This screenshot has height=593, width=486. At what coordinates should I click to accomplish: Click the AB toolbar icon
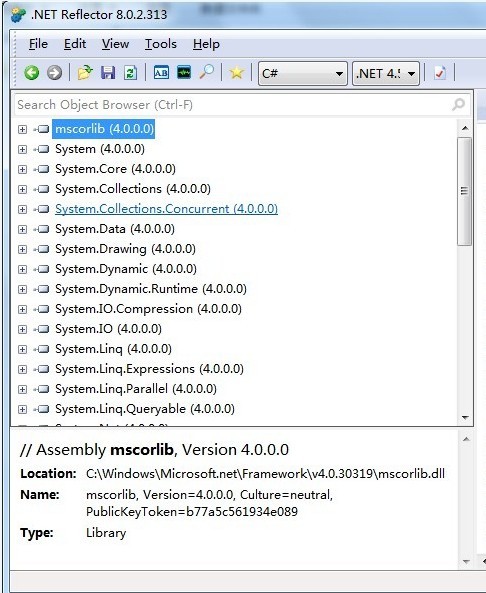point(161,72)
